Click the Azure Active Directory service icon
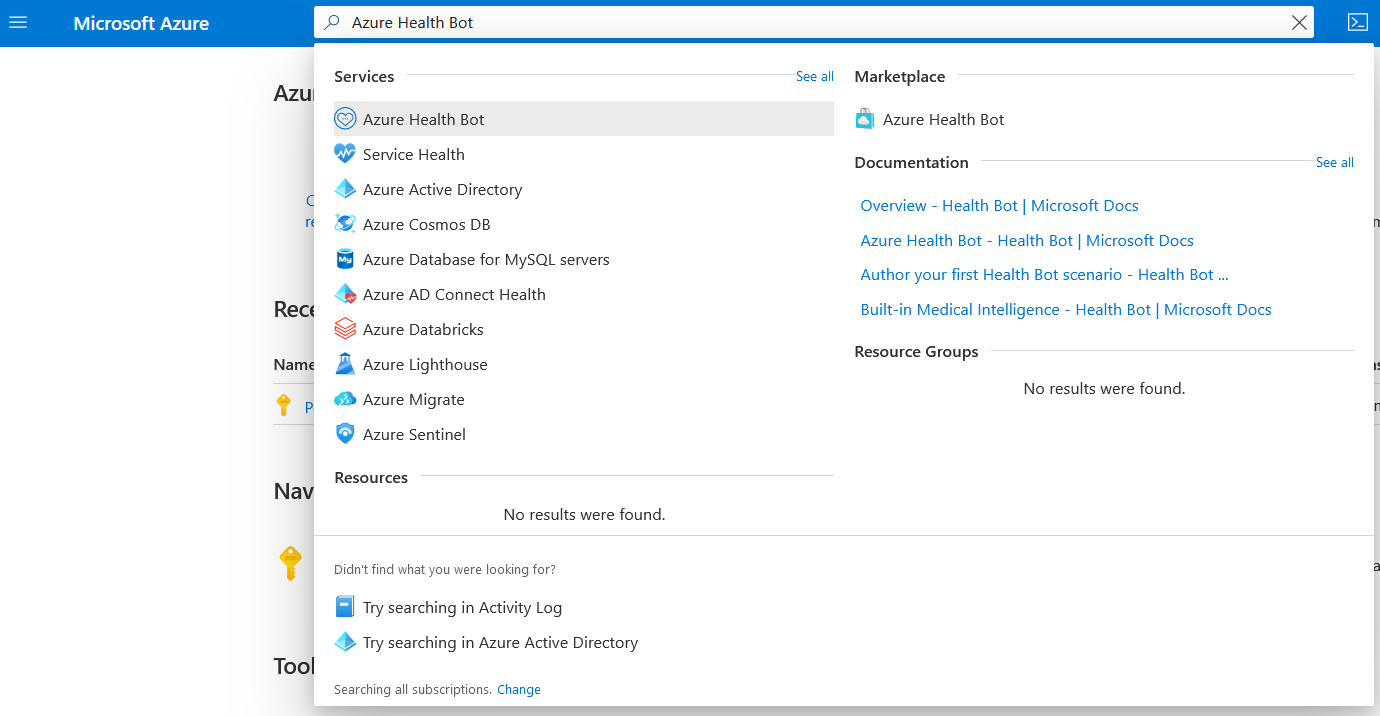This screenshot has width=1380, height=716. click(345, 189)
